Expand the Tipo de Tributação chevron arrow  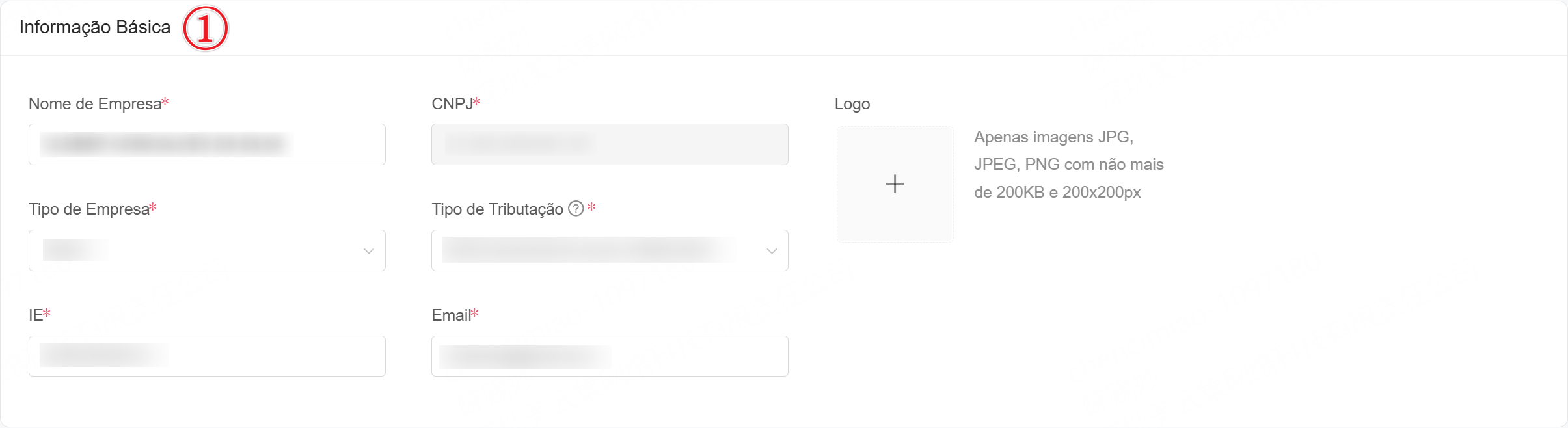coord(772,251)
